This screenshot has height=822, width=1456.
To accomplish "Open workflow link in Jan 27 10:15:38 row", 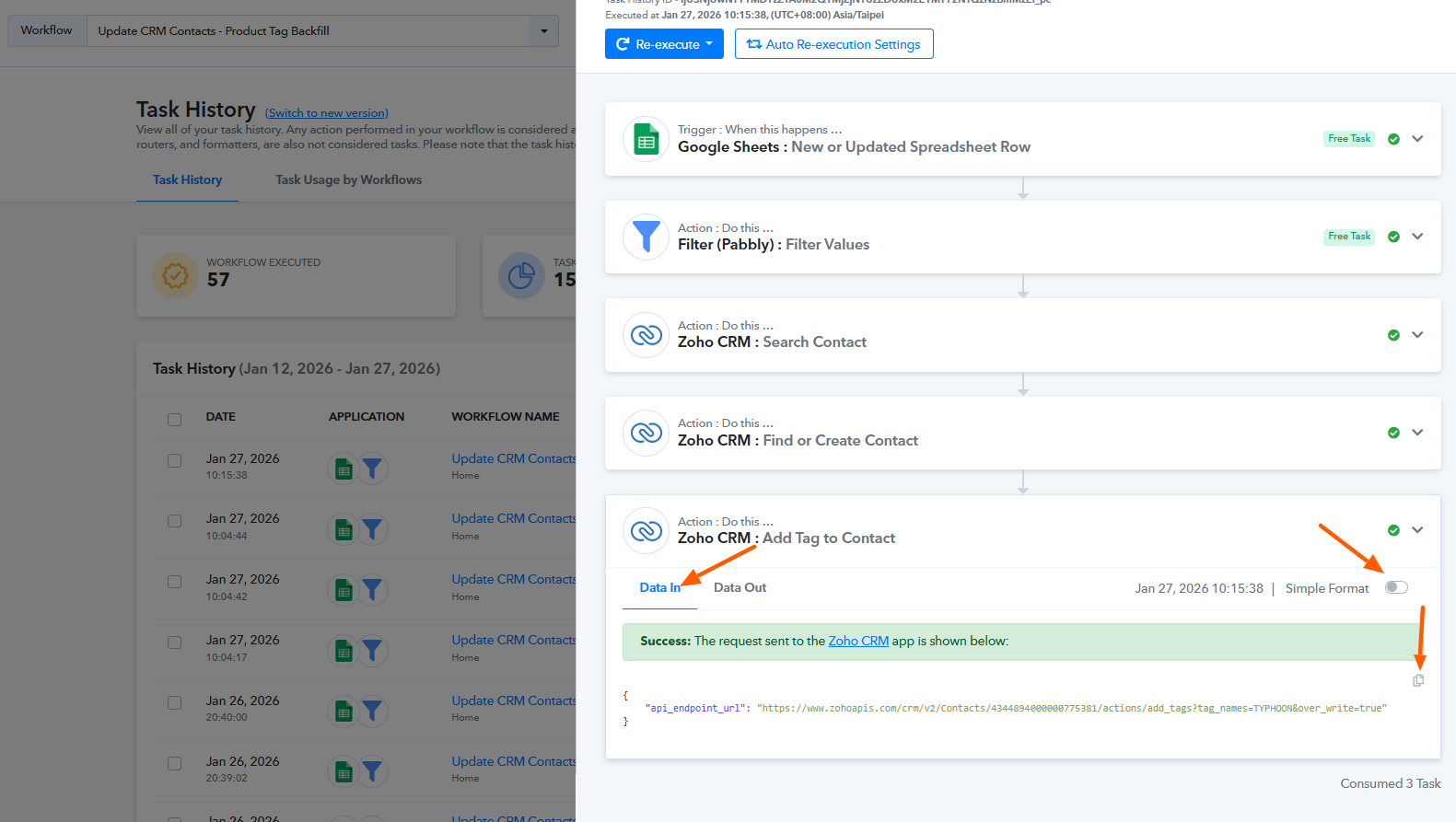I will [x=514, y=458].
